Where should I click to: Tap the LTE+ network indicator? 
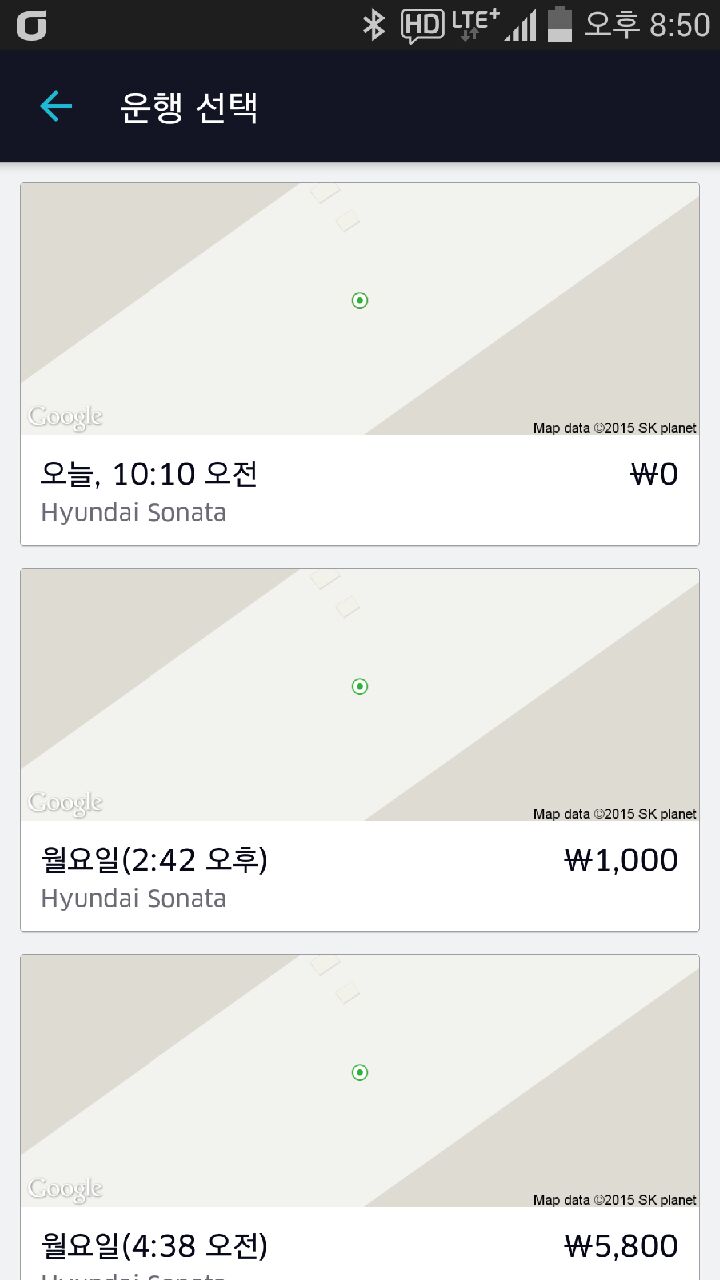(475, 24)
